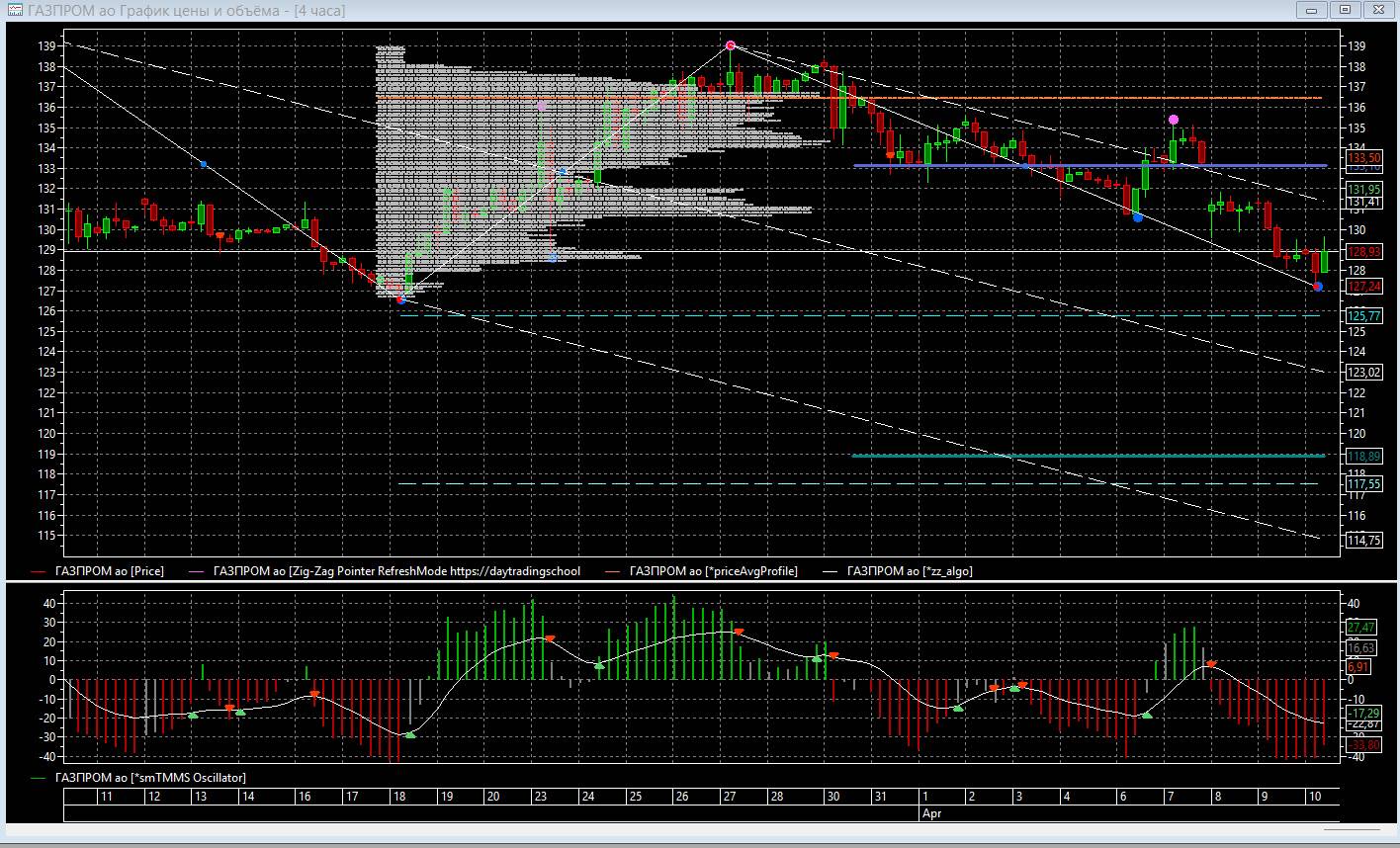Click the 117,55 level label
Image resolution: width=1400 pixels, height=848 pixels.
[1364, 484]
